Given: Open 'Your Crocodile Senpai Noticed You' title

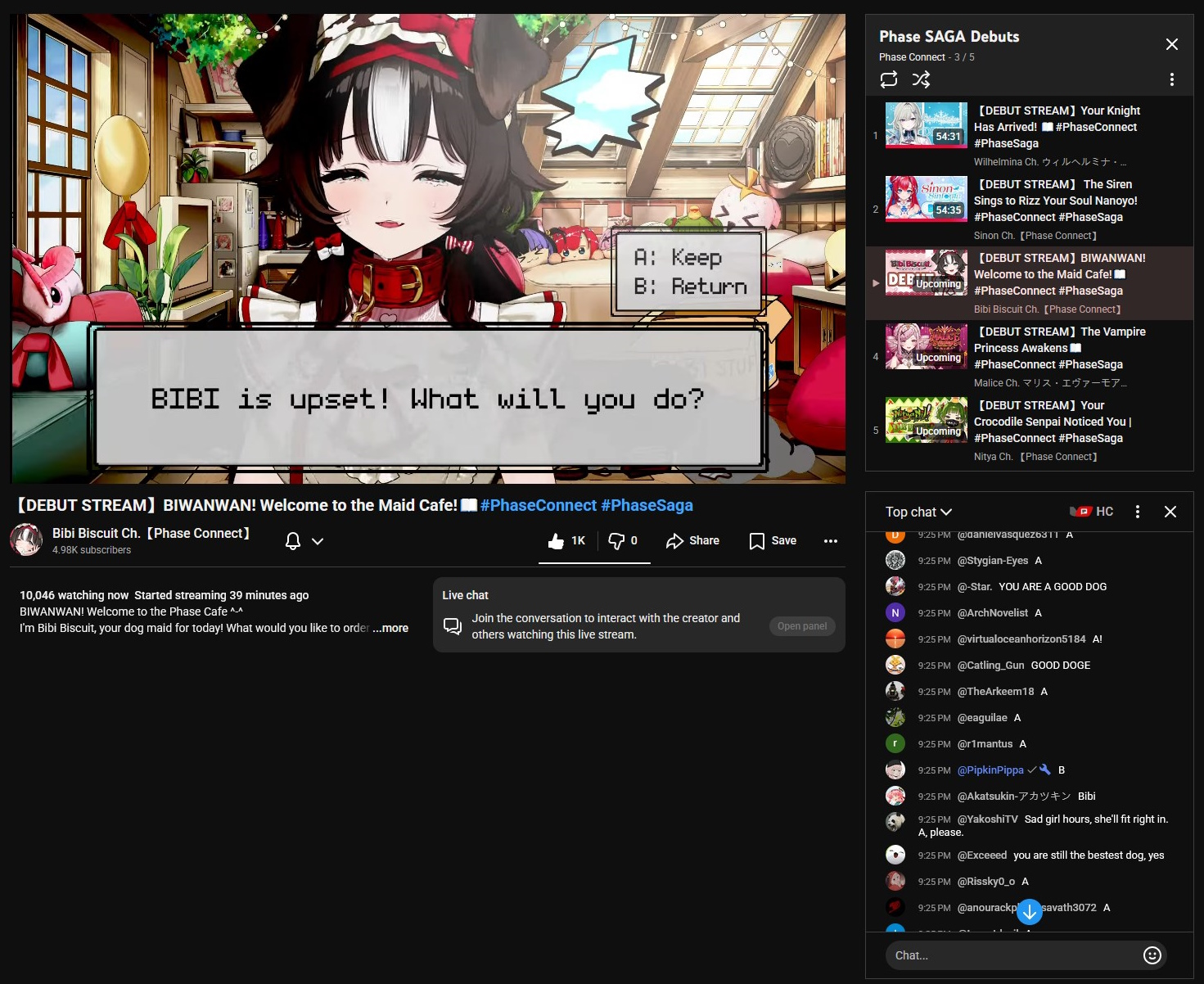Looking at the screenshot, I should [x=1053, y=422].
